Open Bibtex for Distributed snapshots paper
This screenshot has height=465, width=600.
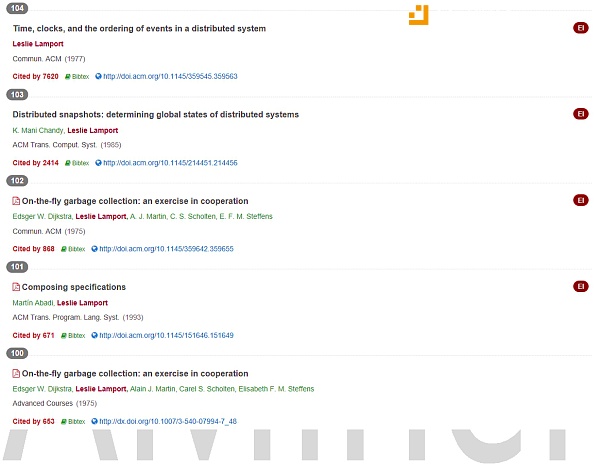77,163
